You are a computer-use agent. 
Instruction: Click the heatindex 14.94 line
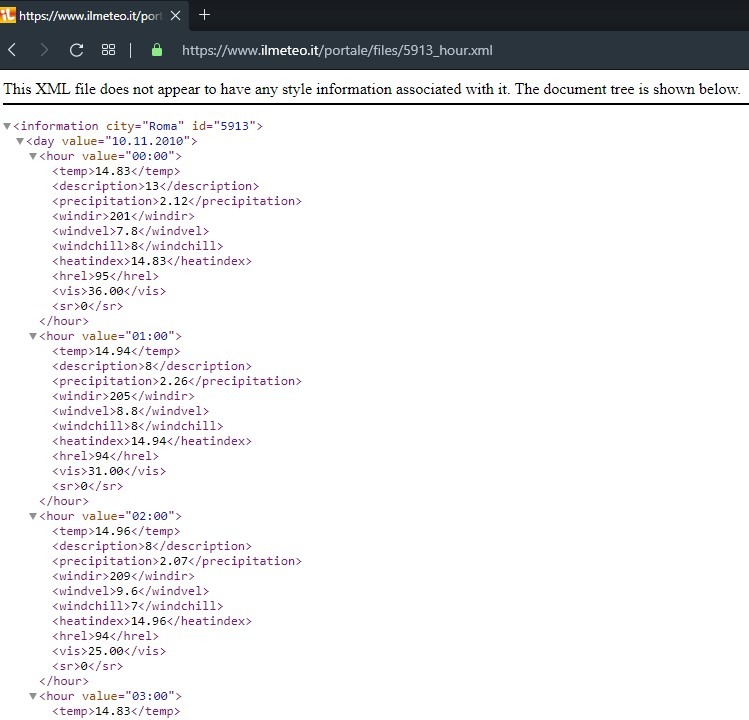point(152,441)
